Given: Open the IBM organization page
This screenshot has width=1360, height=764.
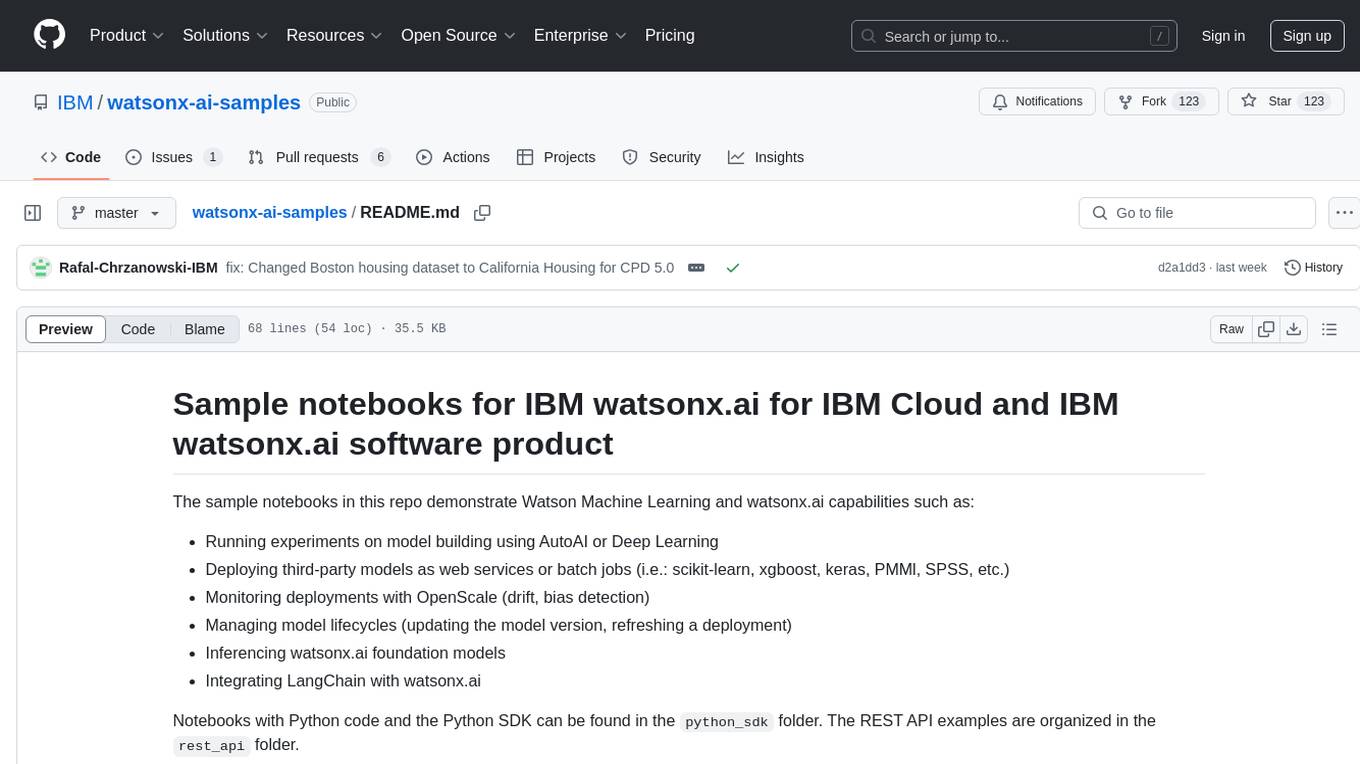Looking at the screenshot, I should tap(75, 102).
